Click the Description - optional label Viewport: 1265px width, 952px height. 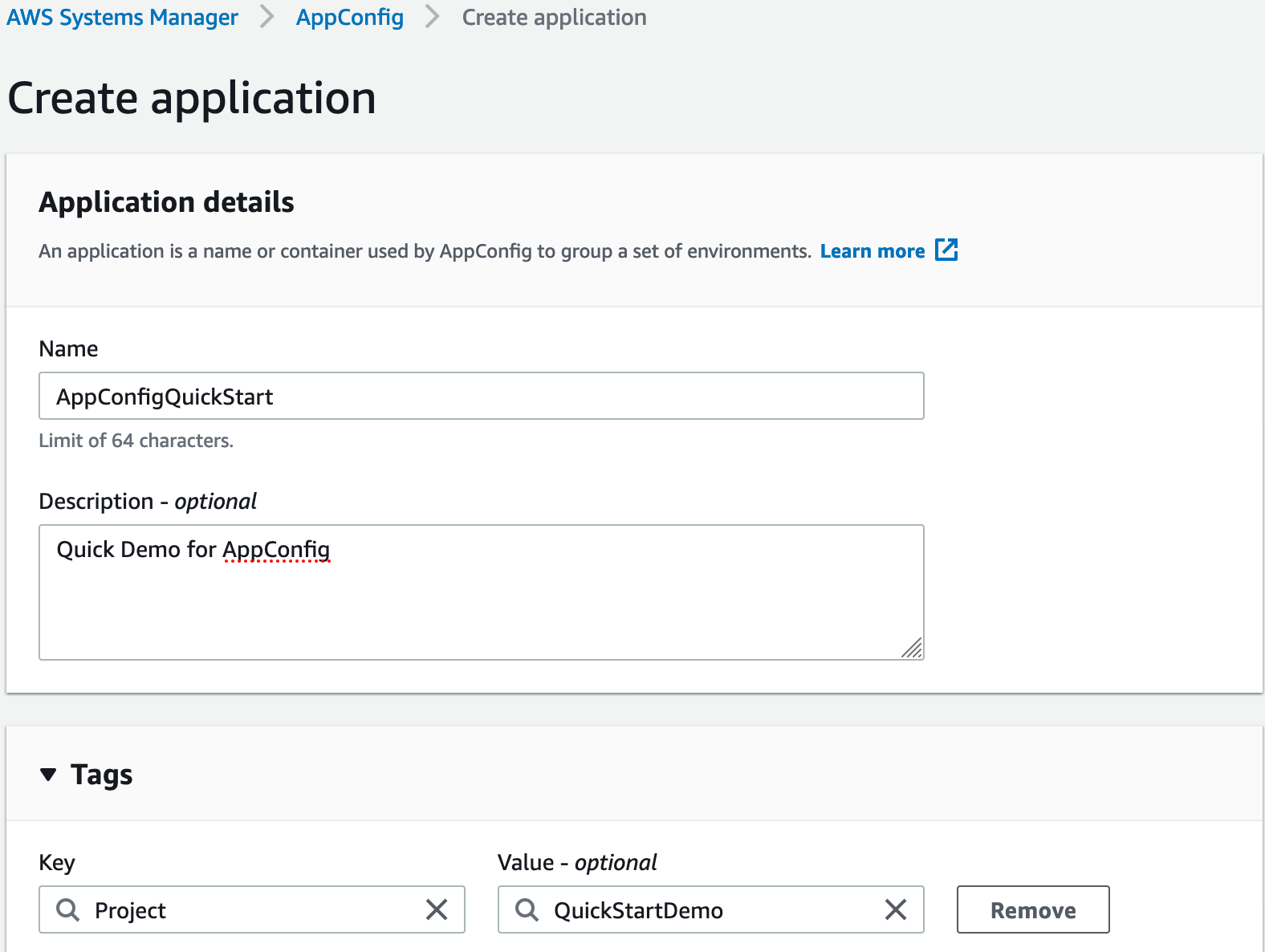(148, 502)
